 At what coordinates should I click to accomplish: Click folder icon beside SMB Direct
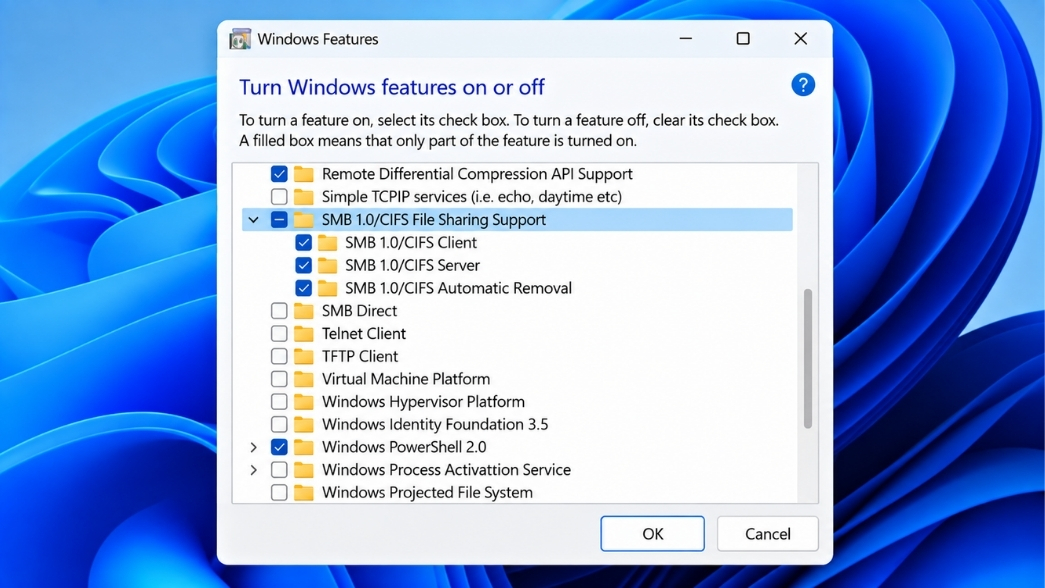pyautogui.click(x=304, y=311)
